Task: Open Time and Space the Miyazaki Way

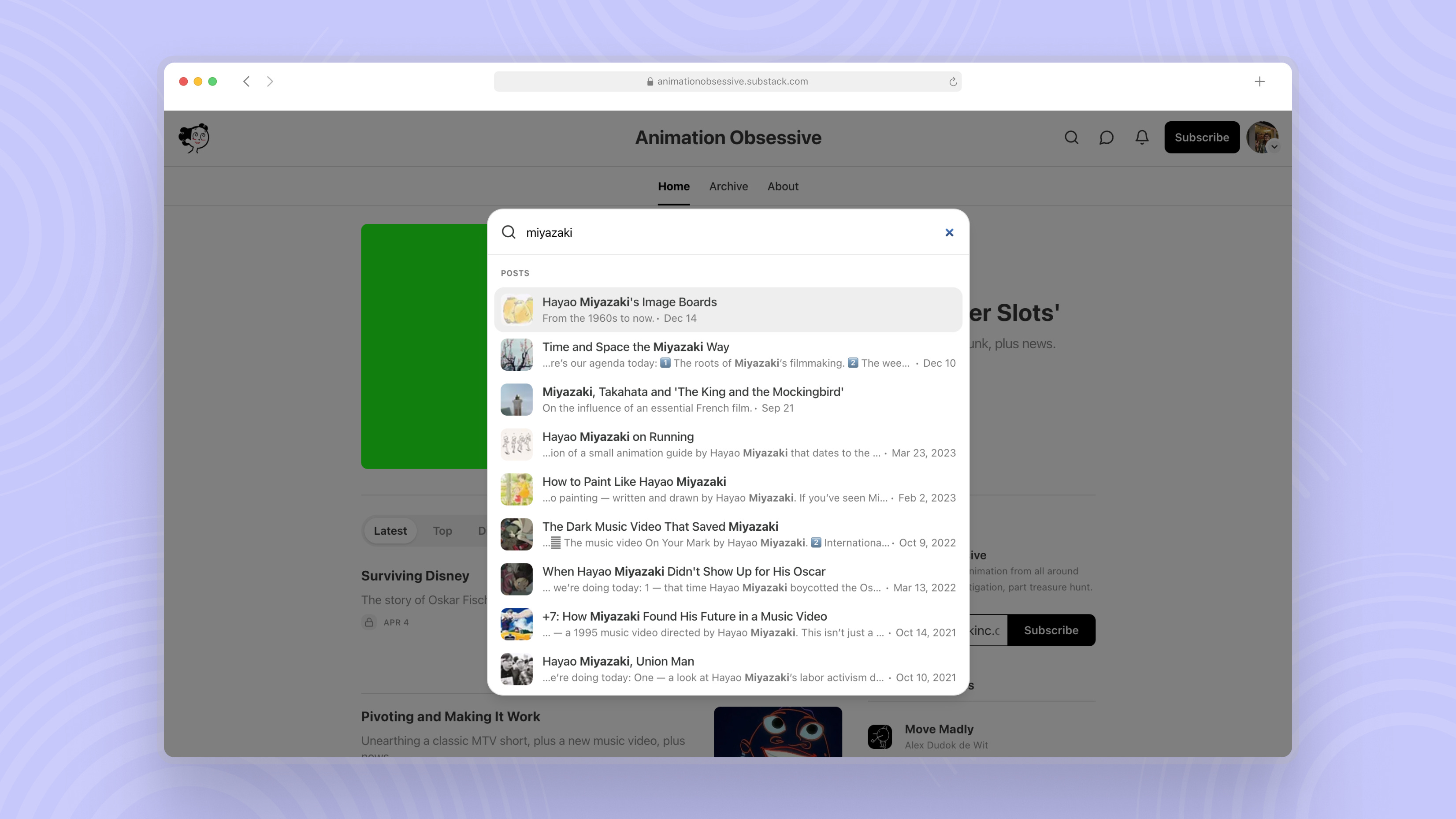Action: click(728, 354)
